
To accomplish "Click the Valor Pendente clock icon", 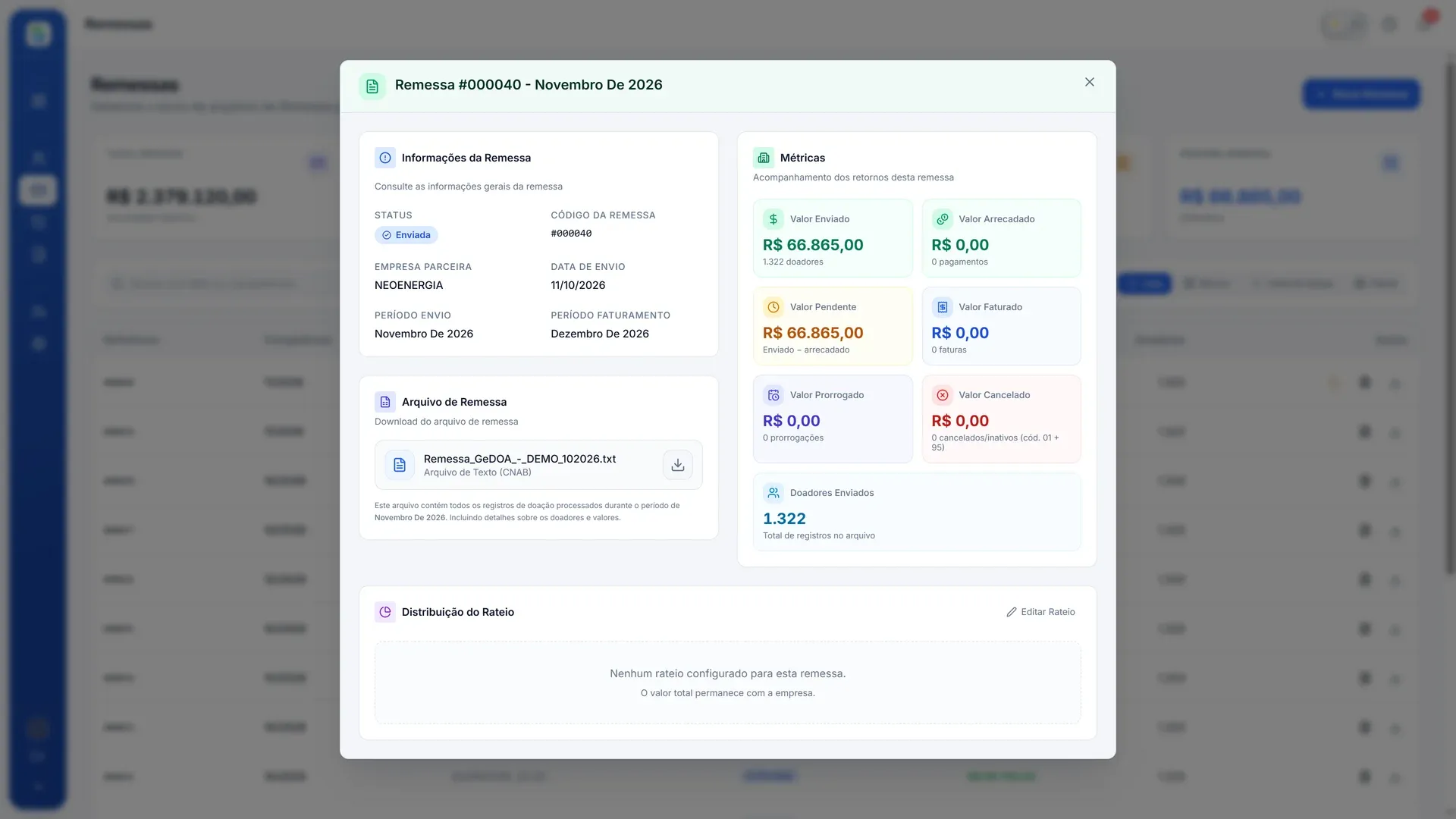I will pos(773,307).
